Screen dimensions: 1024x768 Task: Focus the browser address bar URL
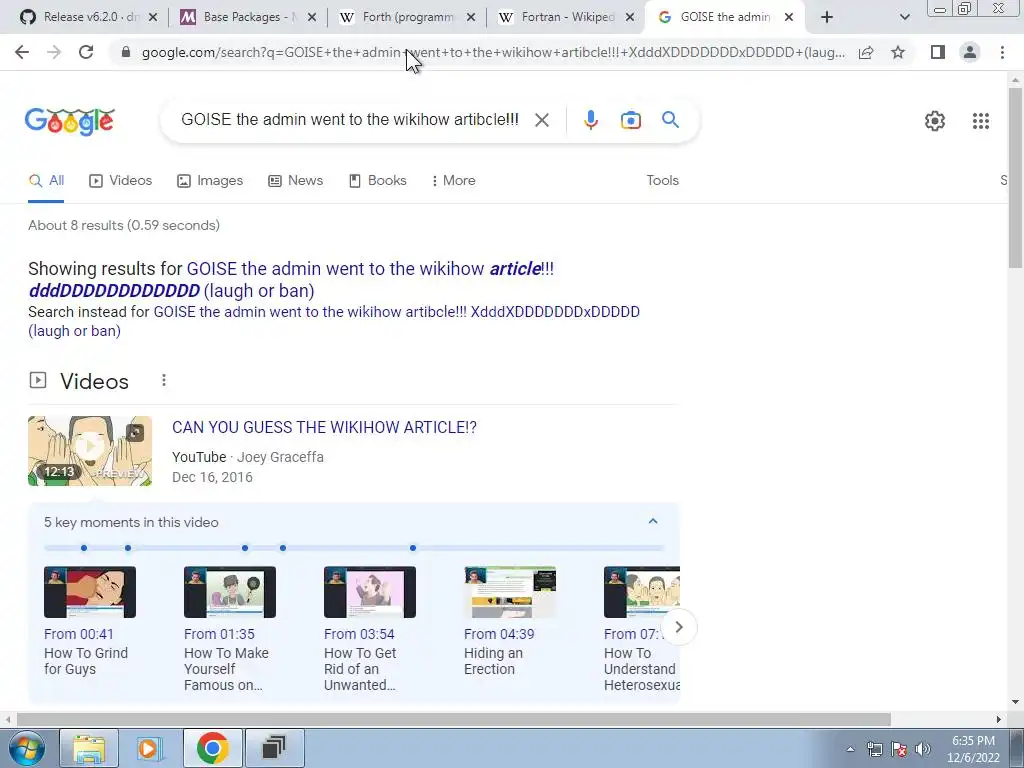[x=493, y=52]
